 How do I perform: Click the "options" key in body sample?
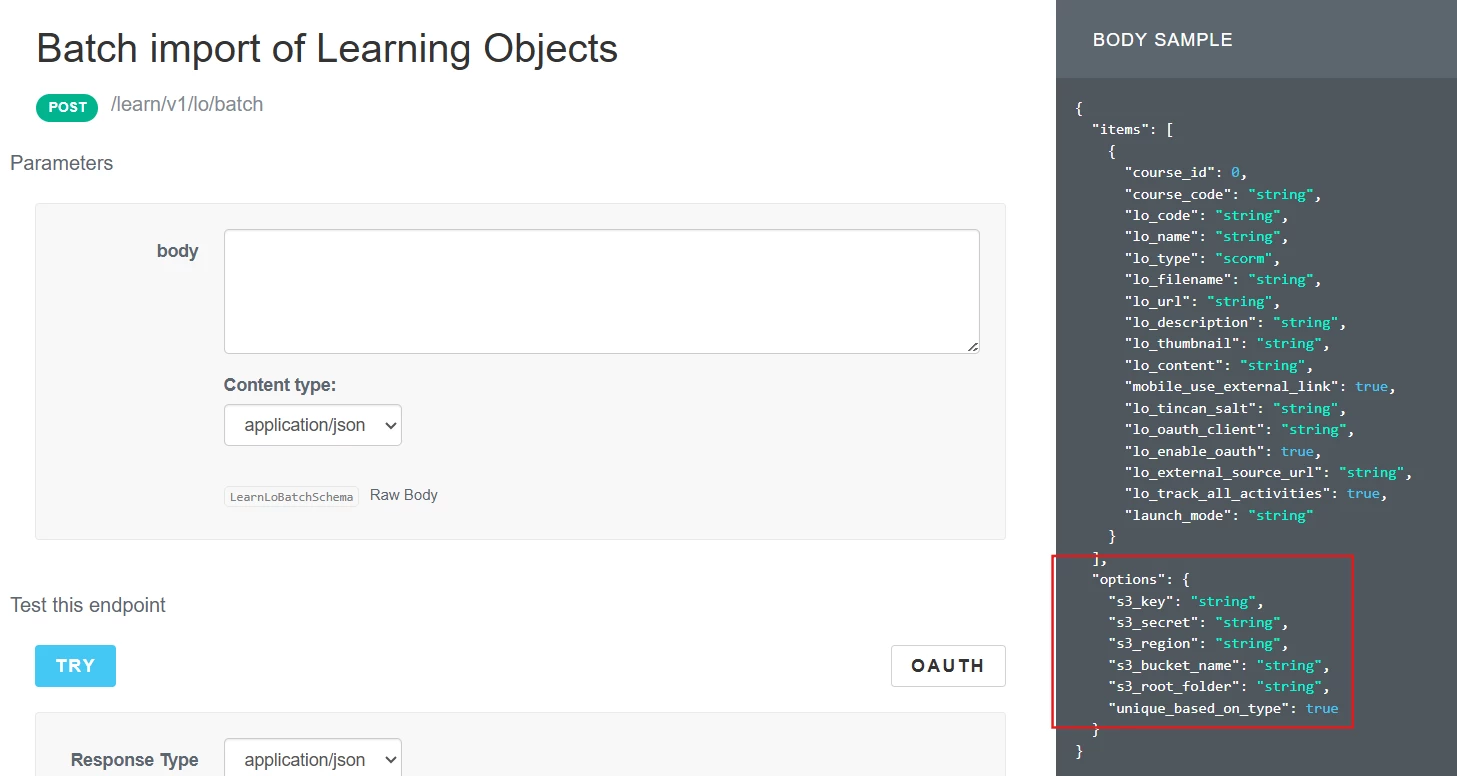point(1127,579)
